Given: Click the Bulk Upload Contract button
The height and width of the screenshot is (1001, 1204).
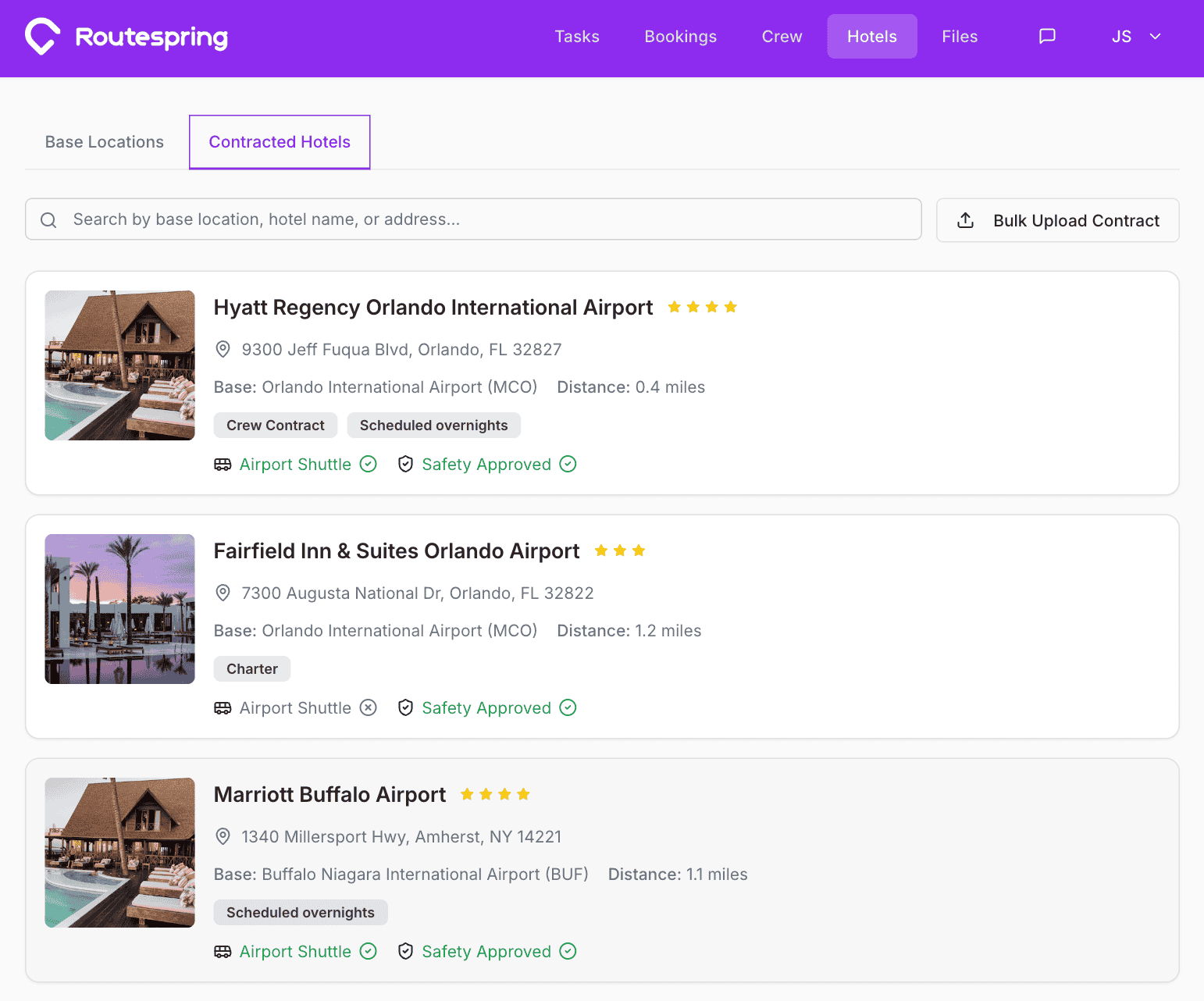Looking at the screenshot, I should pyautogui.click(x=1057, y=220).
